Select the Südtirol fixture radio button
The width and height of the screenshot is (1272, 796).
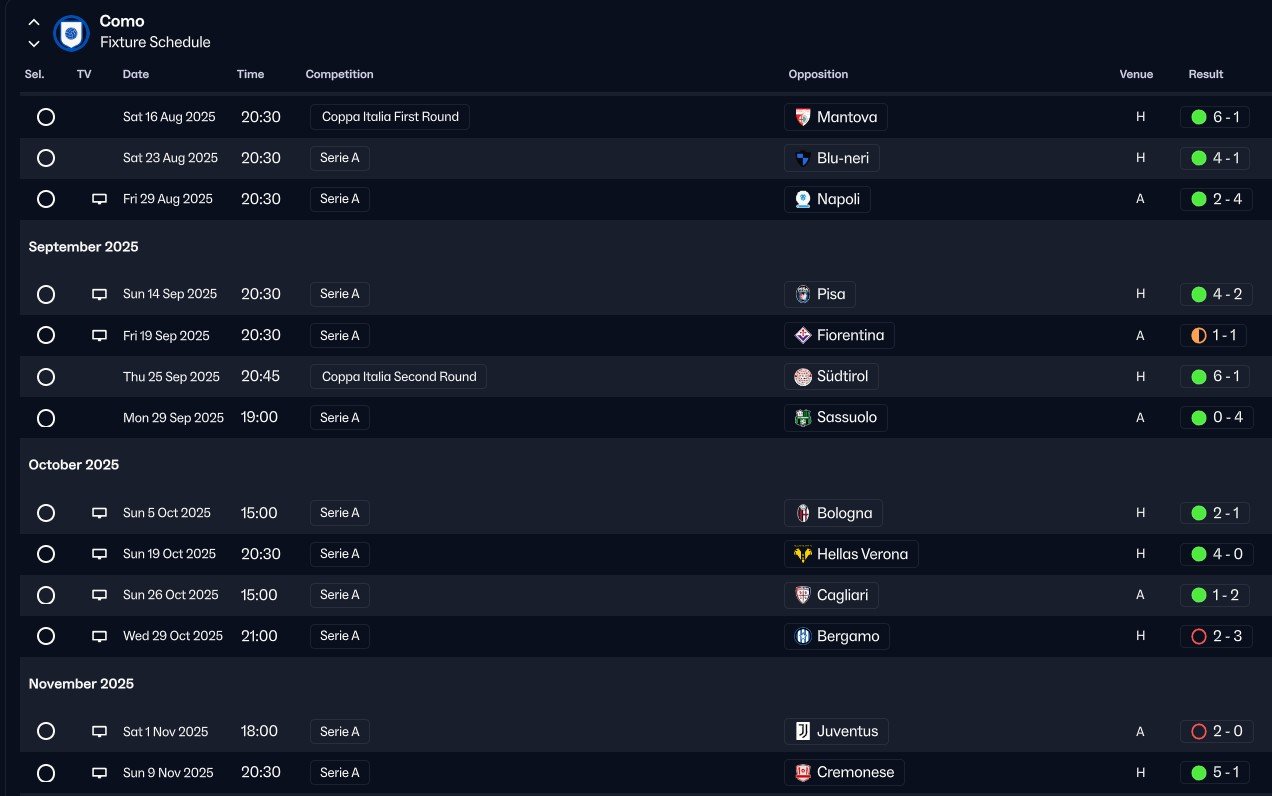coord(45,377)
